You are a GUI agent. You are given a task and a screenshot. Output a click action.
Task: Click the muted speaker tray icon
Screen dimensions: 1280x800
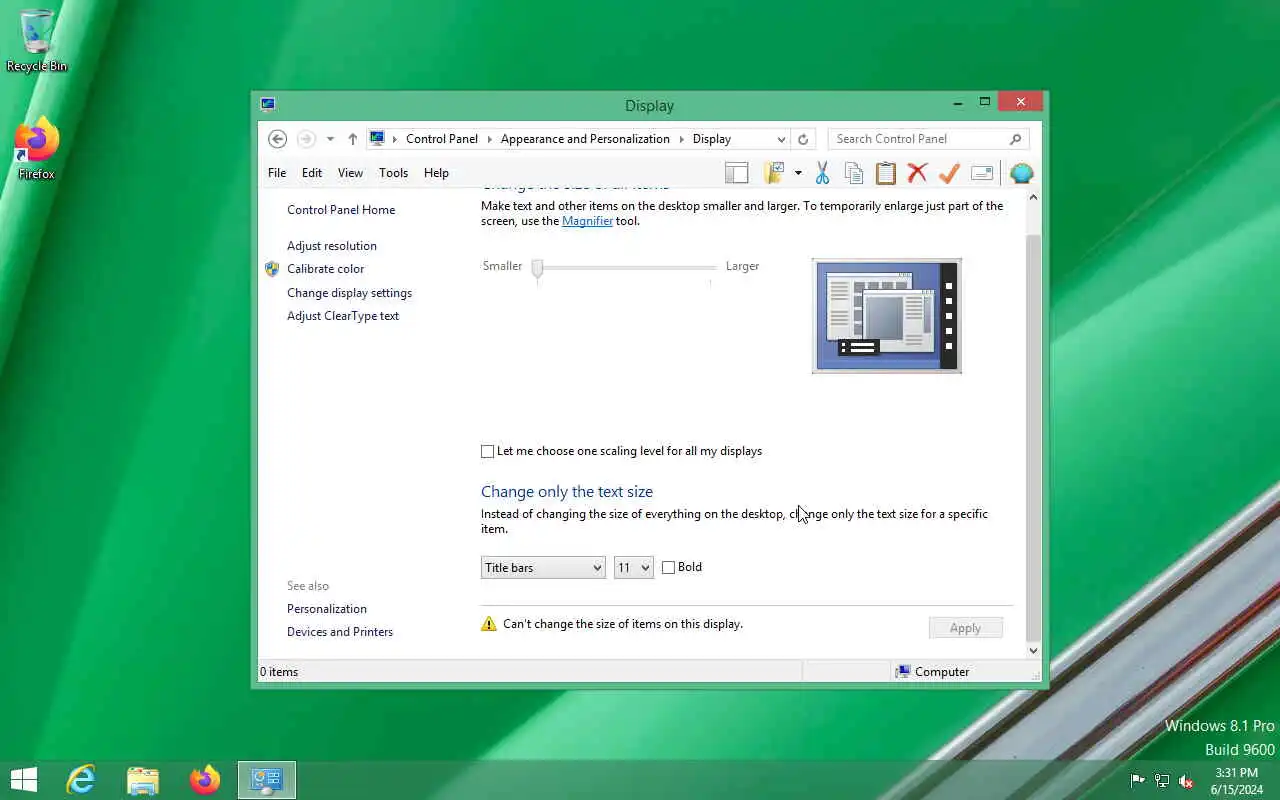[1186, 781]
